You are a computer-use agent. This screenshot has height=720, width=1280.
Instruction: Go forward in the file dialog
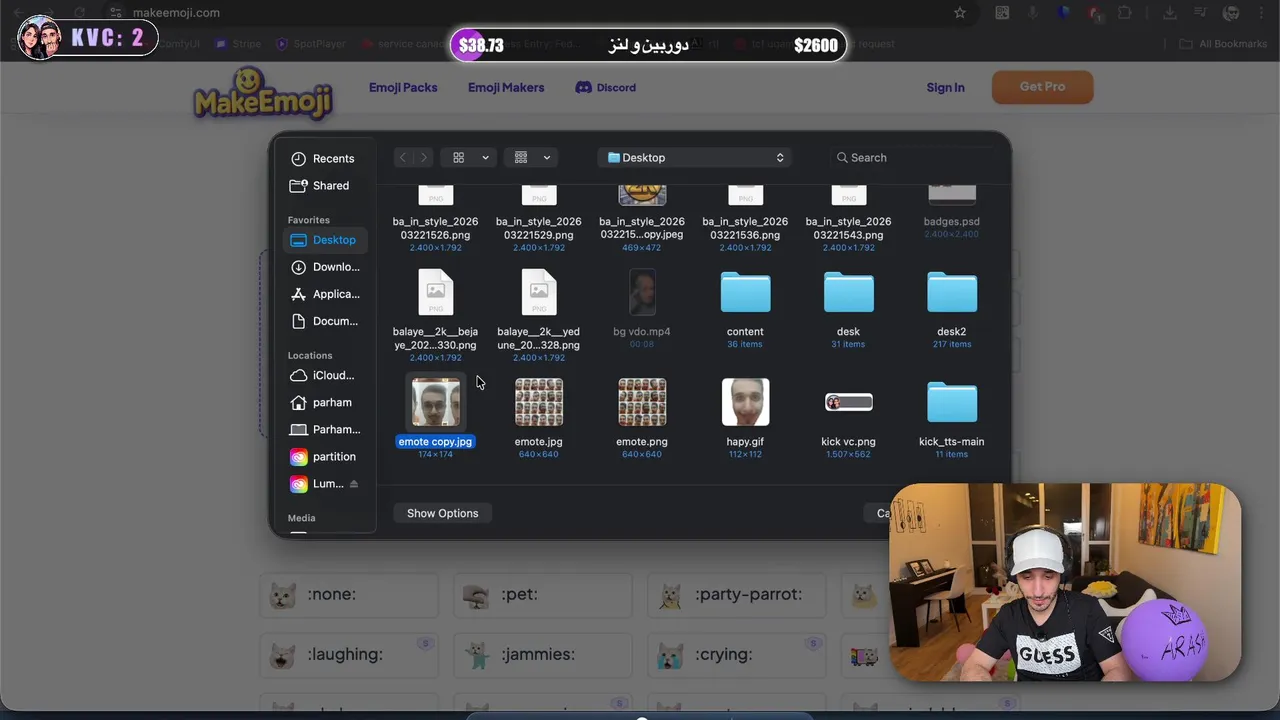pos(424,157)
